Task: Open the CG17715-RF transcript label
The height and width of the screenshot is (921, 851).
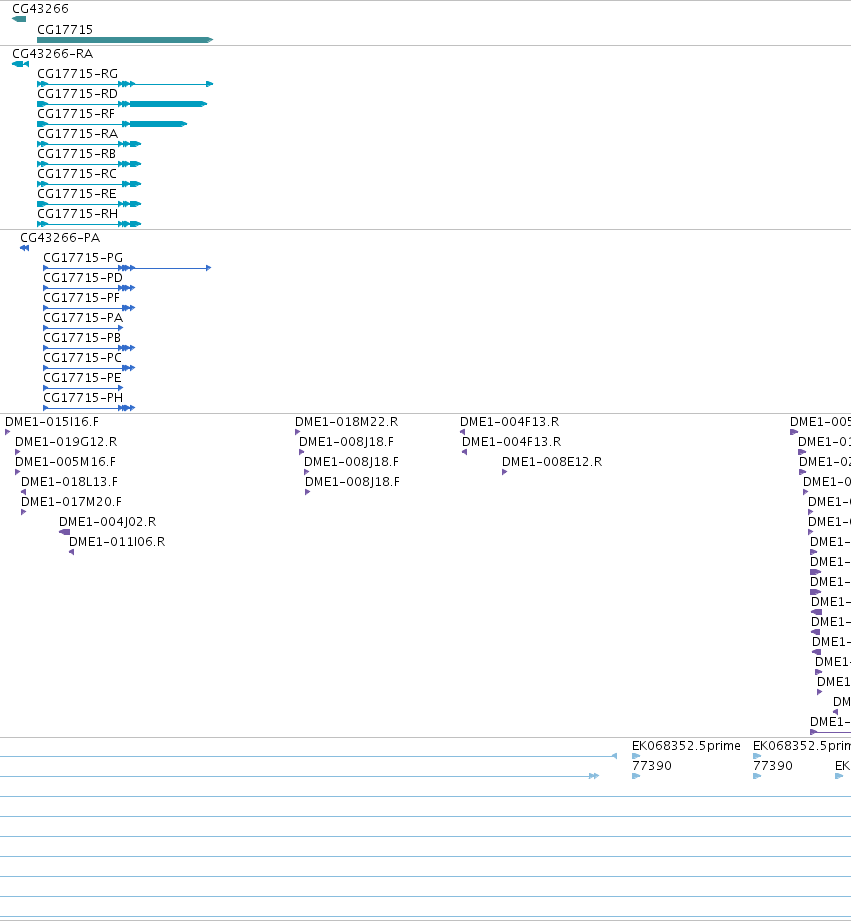Action: [x=76, y=113]
